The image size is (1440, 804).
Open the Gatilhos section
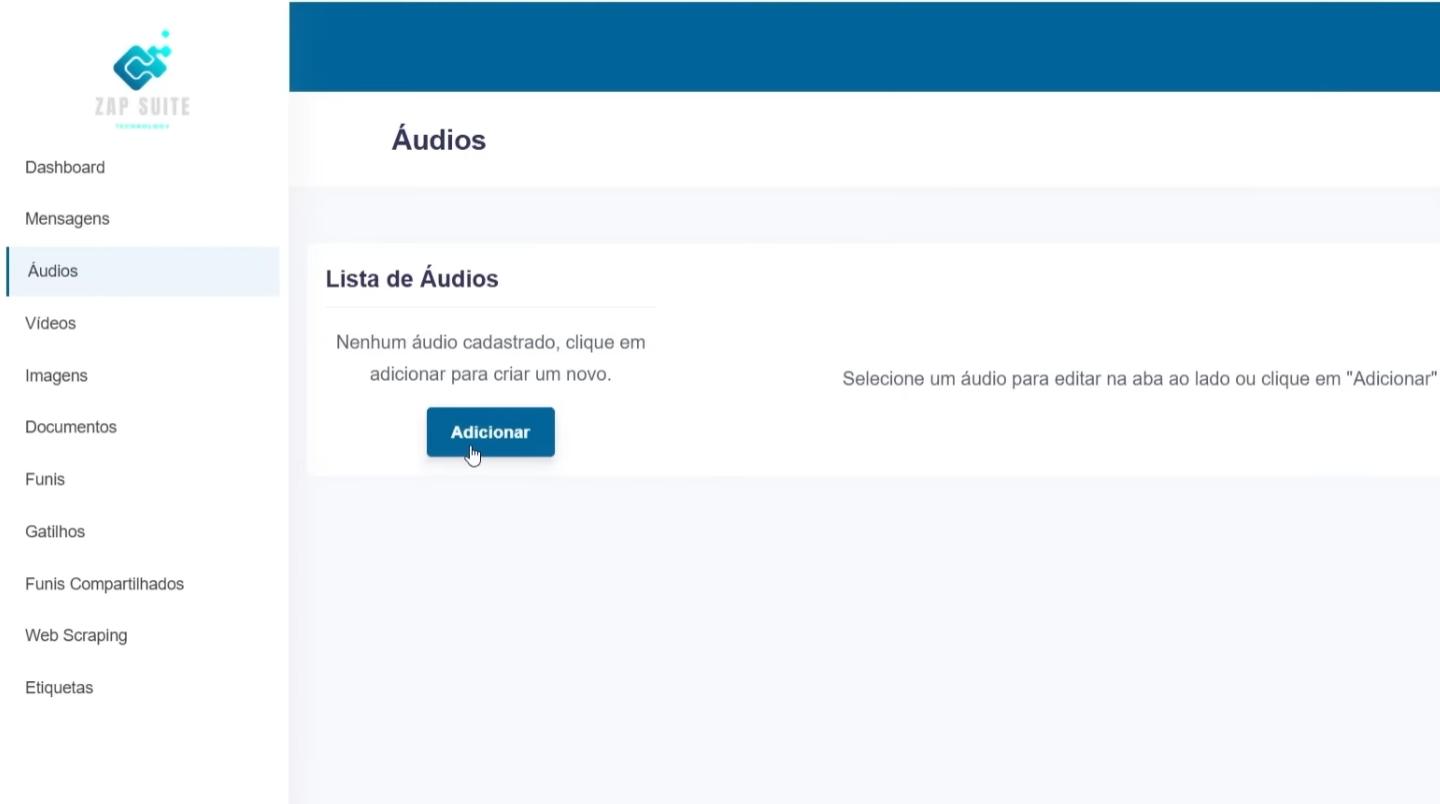(x=55, y=531)
